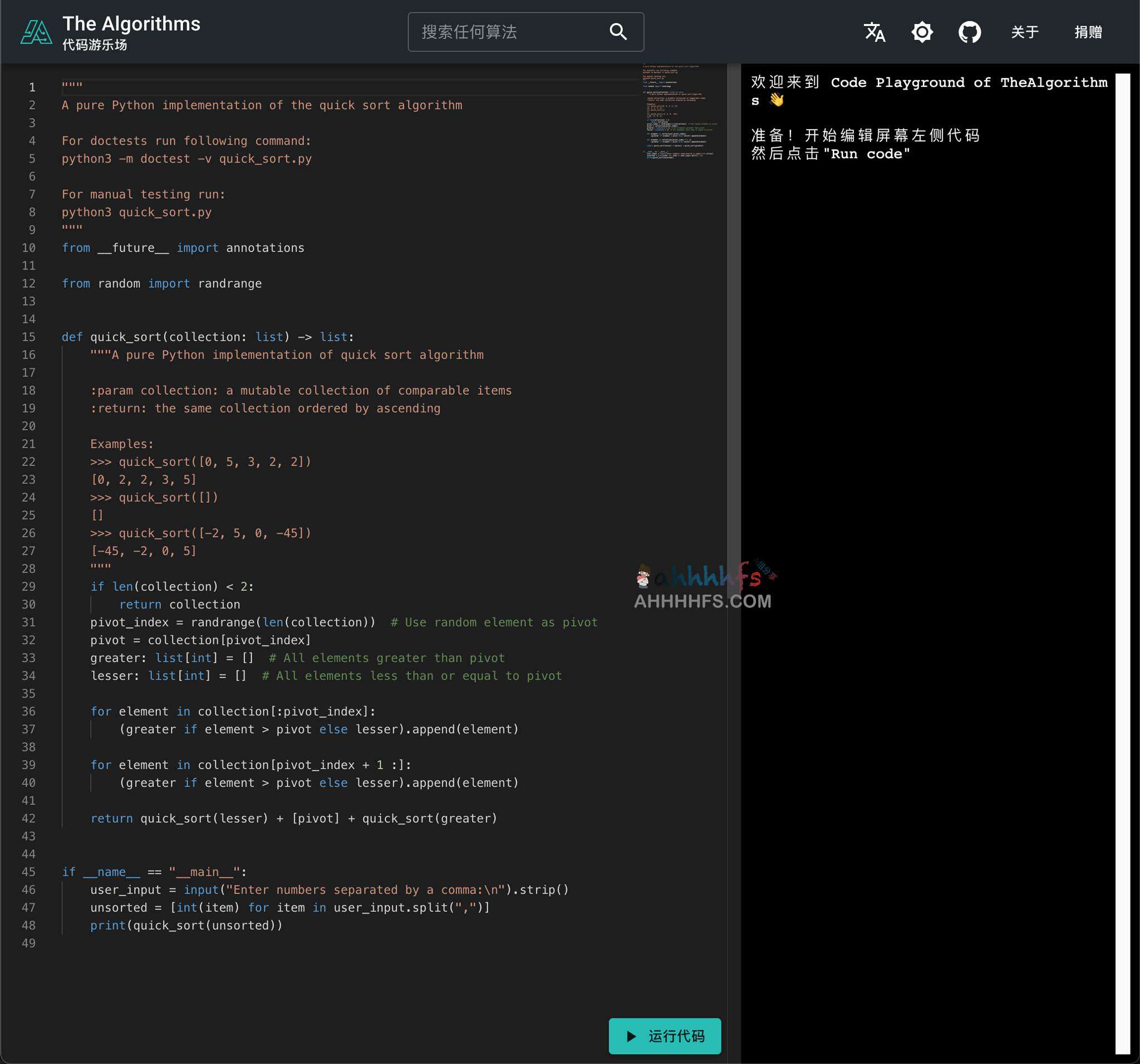This screenshot has height=1064, width=1140.
Task: Collapse the if __name__ block line 45
Action: 48,872
